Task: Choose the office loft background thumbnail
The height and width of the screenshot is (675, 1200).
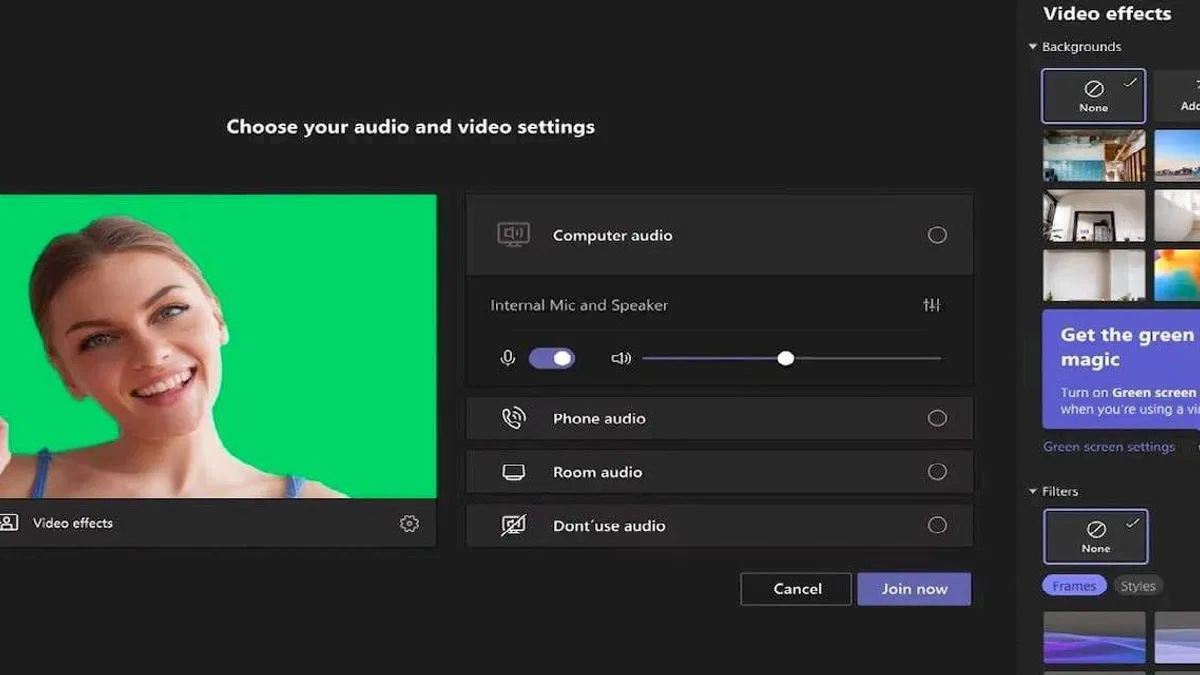Action: 1094,155
